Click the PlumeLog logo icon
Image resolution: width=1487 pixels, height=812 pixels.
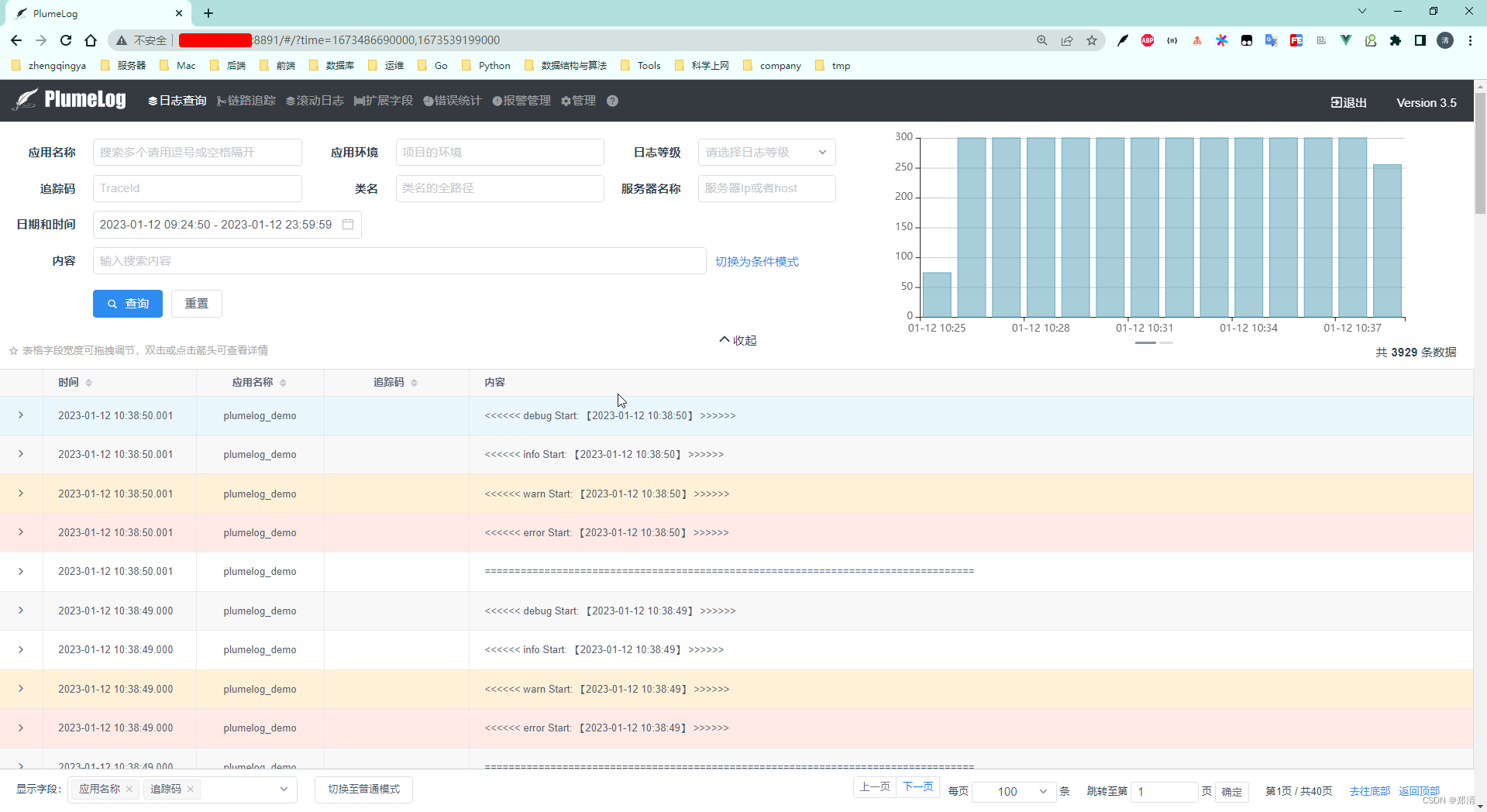(x=25, y=100)
